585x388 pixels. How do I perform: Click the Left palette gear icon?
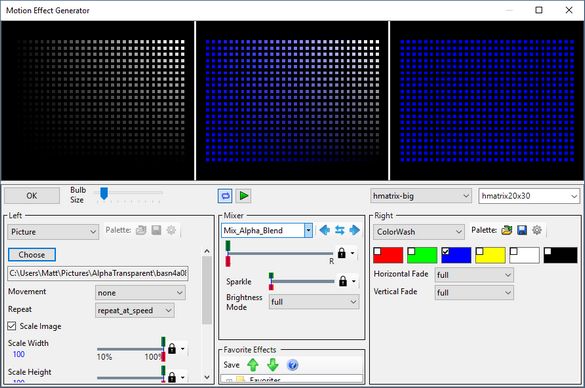(171, 230)
